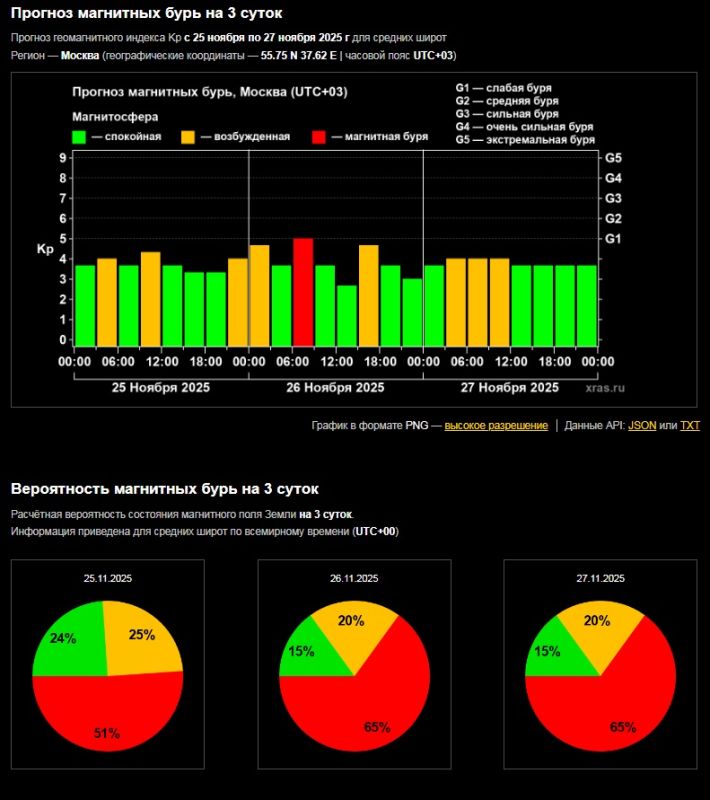Click the Вероятность магнитных бурь на 3 суток heading
The width and height of the screenshot is (710, 800).
(x=165, y=489)
